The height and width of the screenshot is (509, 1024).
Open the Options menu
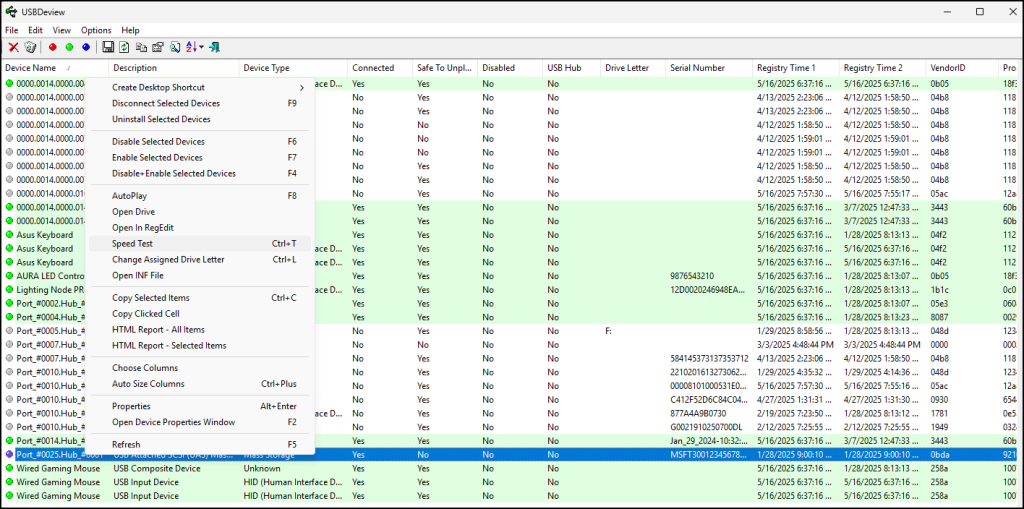click(x=96, y=30)
